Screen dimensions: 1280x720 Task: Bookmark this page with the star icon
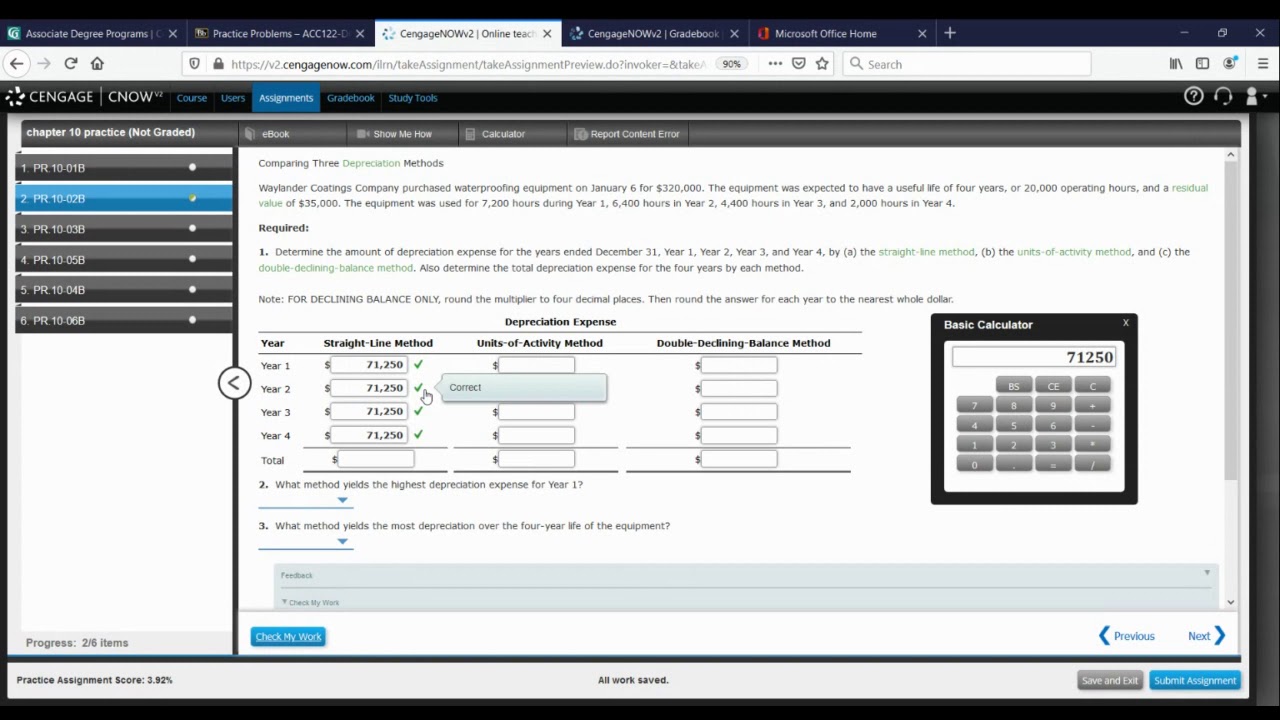(x=822, y=64)
